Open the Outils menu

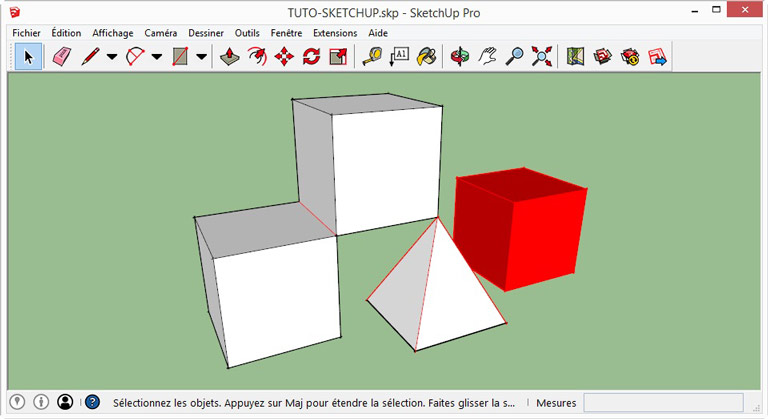point(247,33)
